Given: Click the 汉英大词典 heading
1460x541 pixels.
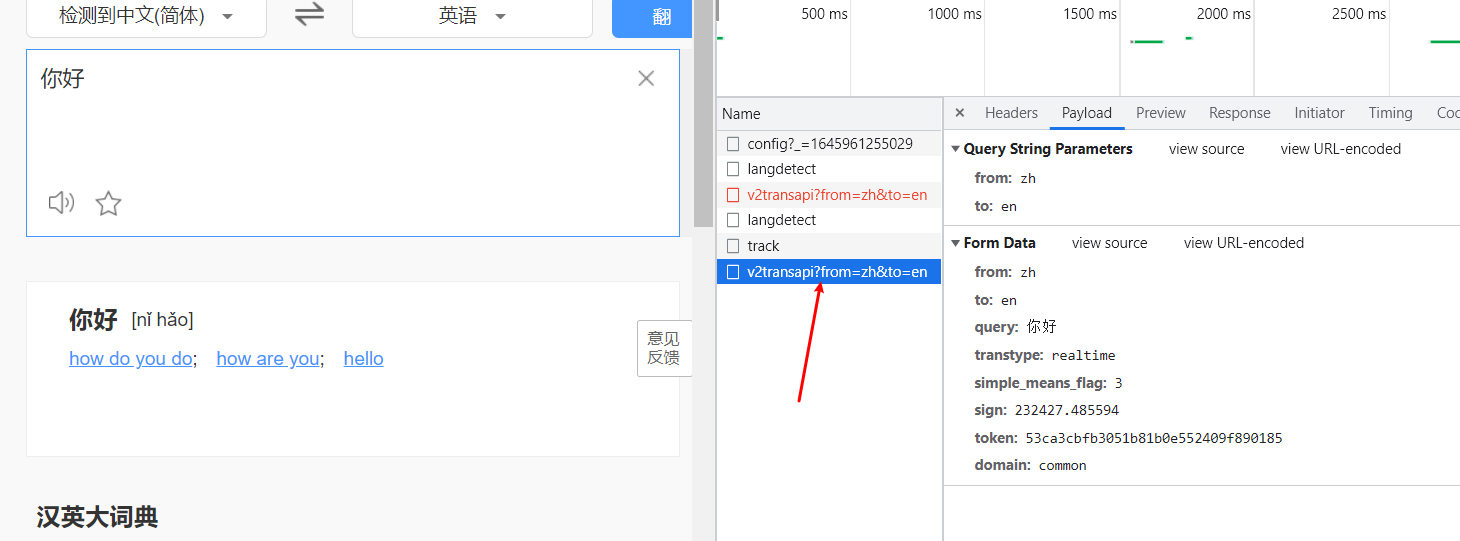Looking at the screenshot, I should (x=97, y=517).
